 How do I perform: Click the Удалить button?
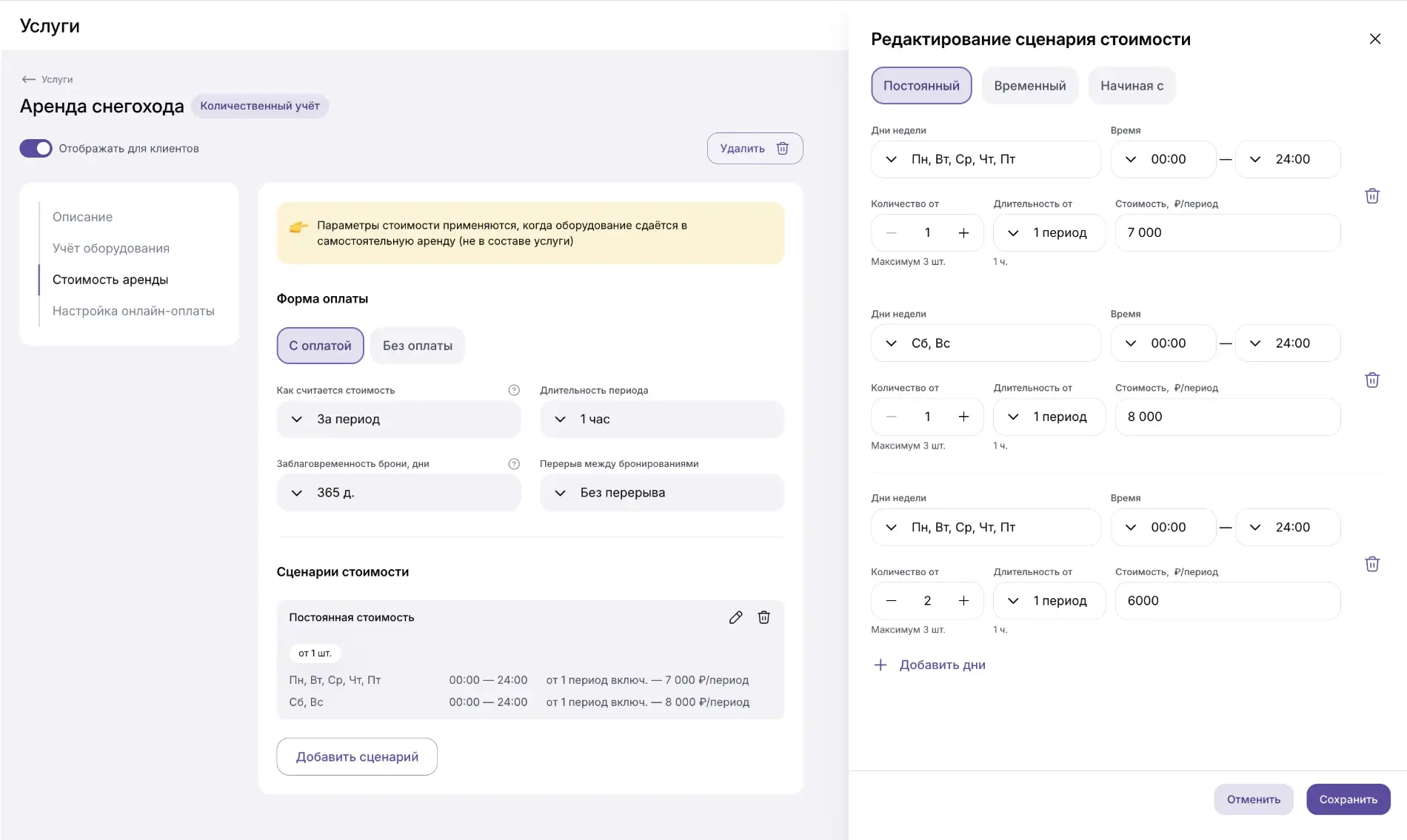click(755, 149)
